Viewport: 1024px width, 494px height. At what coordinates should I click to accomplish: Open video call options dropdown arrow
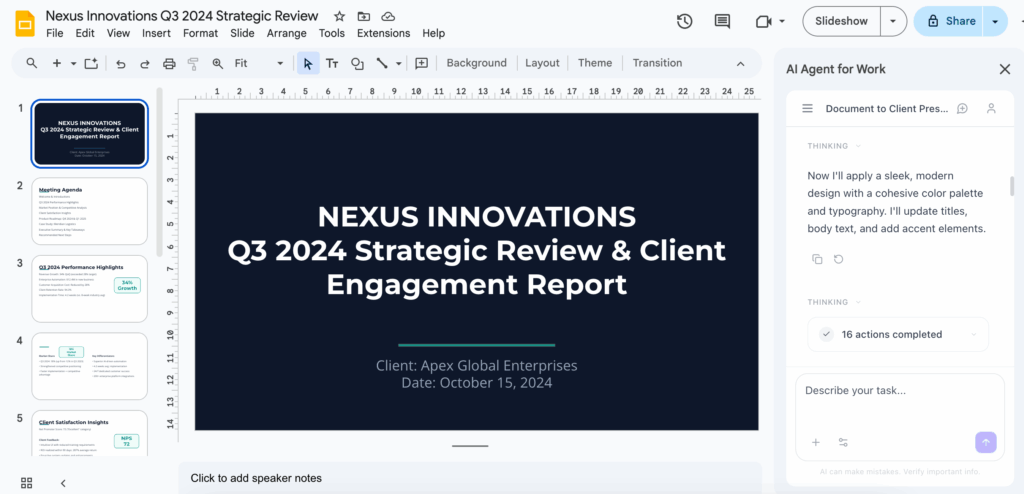pyautogui.click(x=782, y=22)
